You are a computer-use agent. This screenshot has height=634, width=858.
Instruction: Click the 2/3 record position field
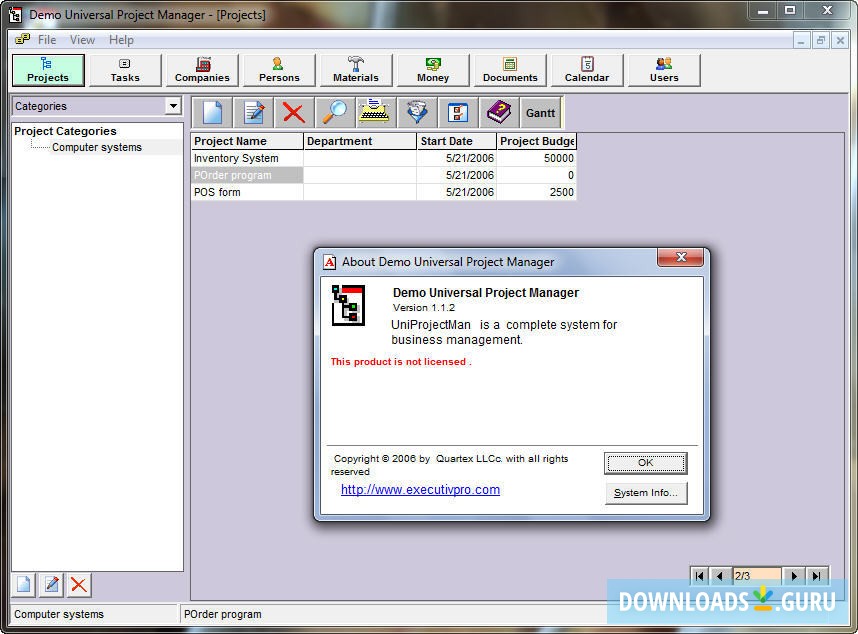tap(757, 575)
